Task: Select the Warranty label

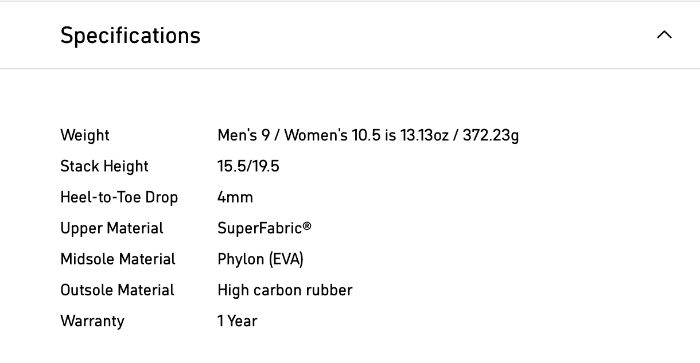Action: click(92, 321)
